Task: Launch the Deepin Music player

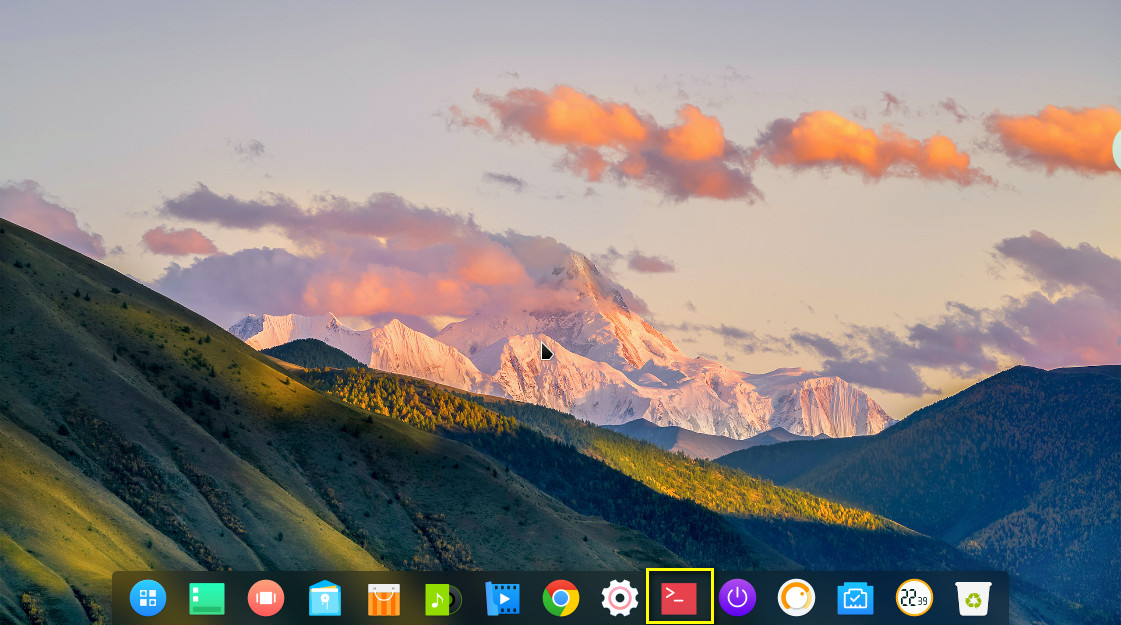Action: (x=443, y=599)
